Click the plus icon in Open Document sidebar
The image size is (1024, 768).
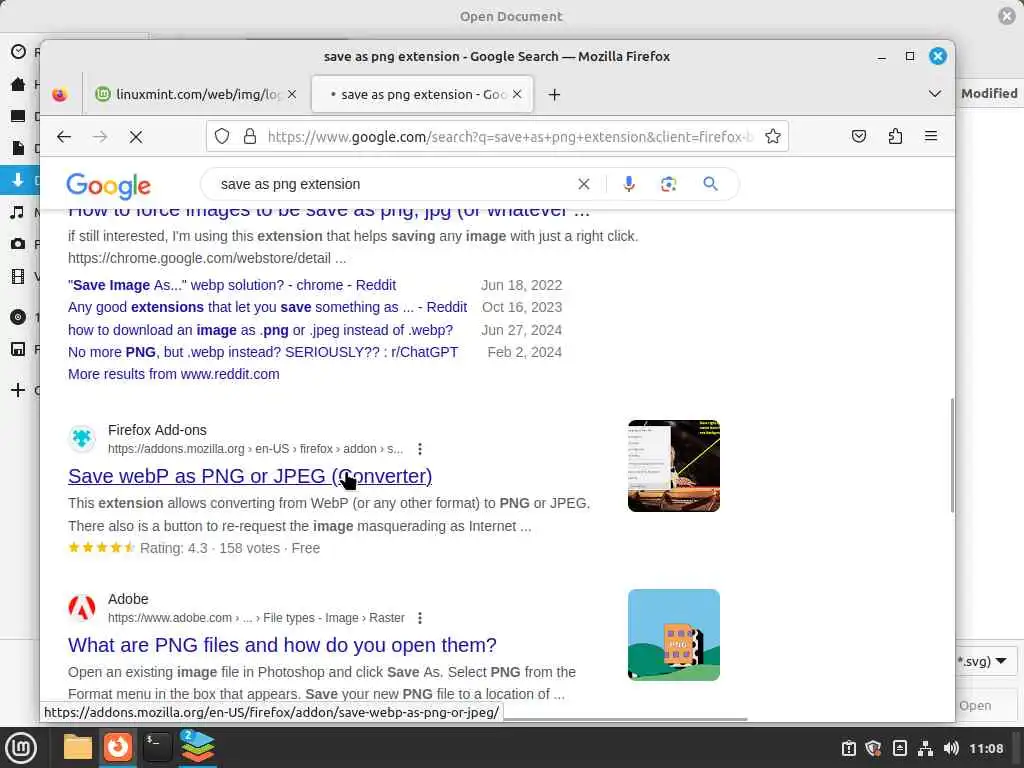point(18,391)
